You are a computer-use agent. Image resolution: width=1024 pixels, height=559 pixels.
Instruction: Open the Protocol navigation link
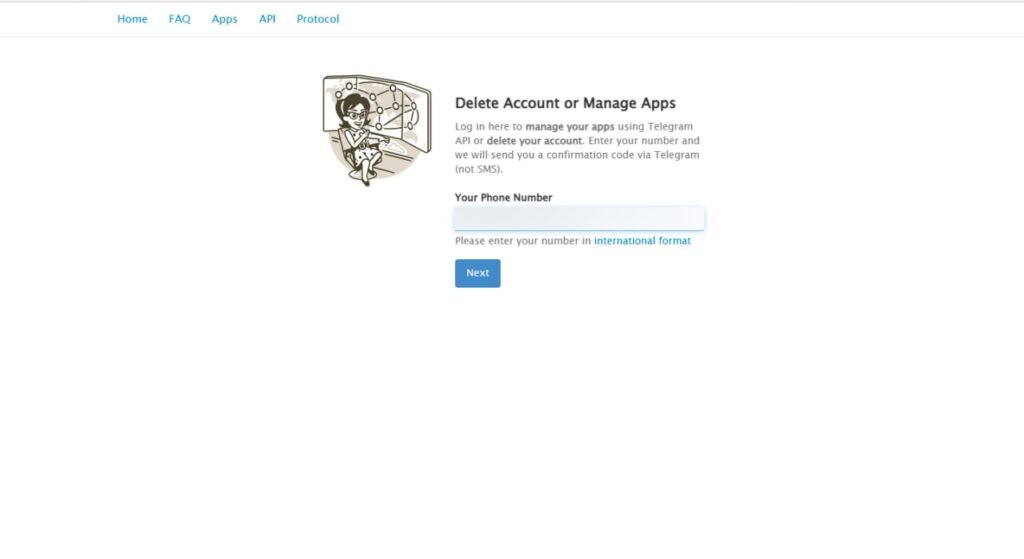point(317,19)
